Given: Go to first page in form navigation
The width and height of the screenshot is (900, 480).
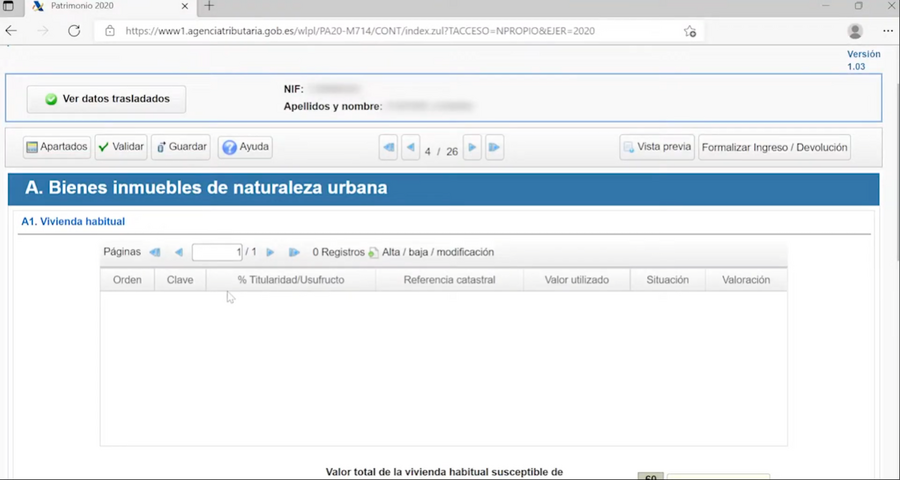Looking at the screenshot, I should 389,148.
